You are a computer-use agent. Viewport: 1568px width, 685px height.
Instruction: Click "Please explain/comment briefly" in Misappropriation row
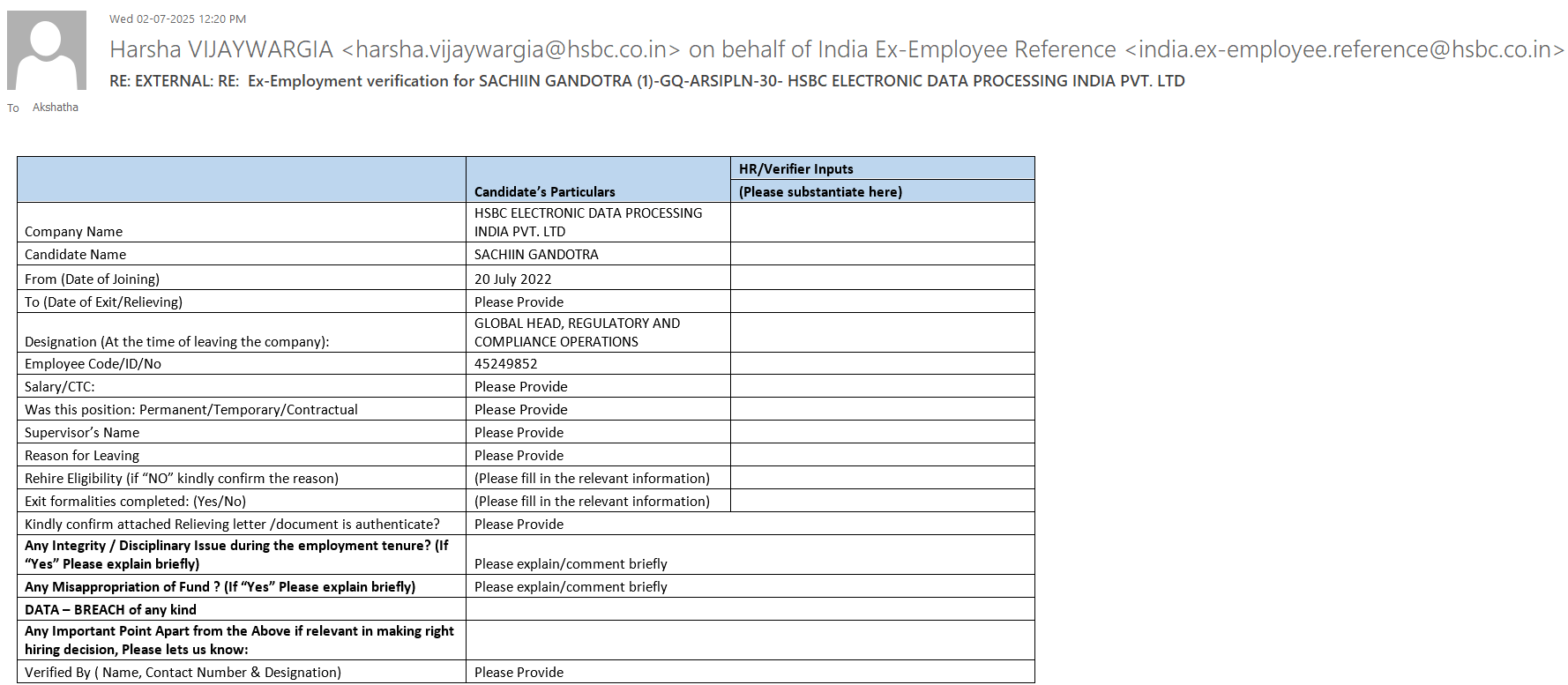pos(571,586)
